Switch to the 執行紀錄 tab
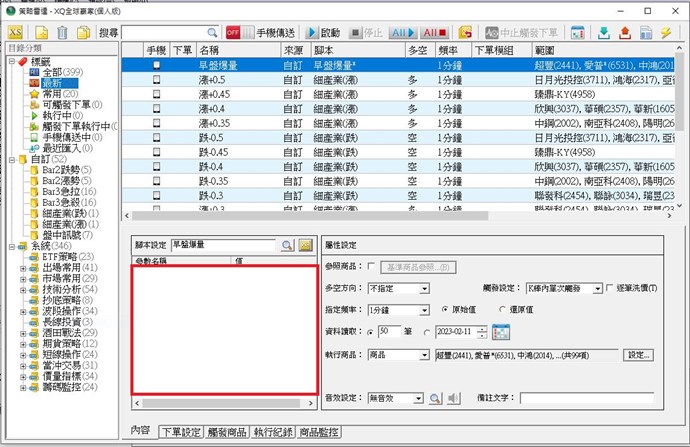Image resolution: width=690 pixels, height=447 pixels. click(x=273, y=431)
